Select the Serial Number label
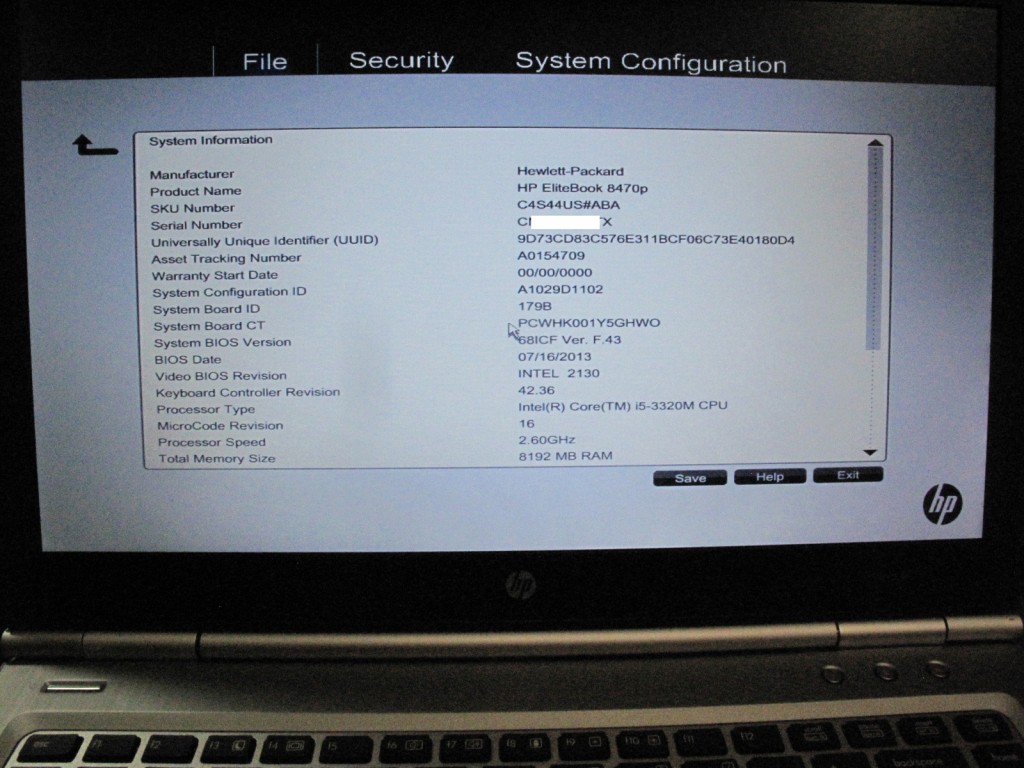Screen dimensions: 1024x768 pos(196,225)
